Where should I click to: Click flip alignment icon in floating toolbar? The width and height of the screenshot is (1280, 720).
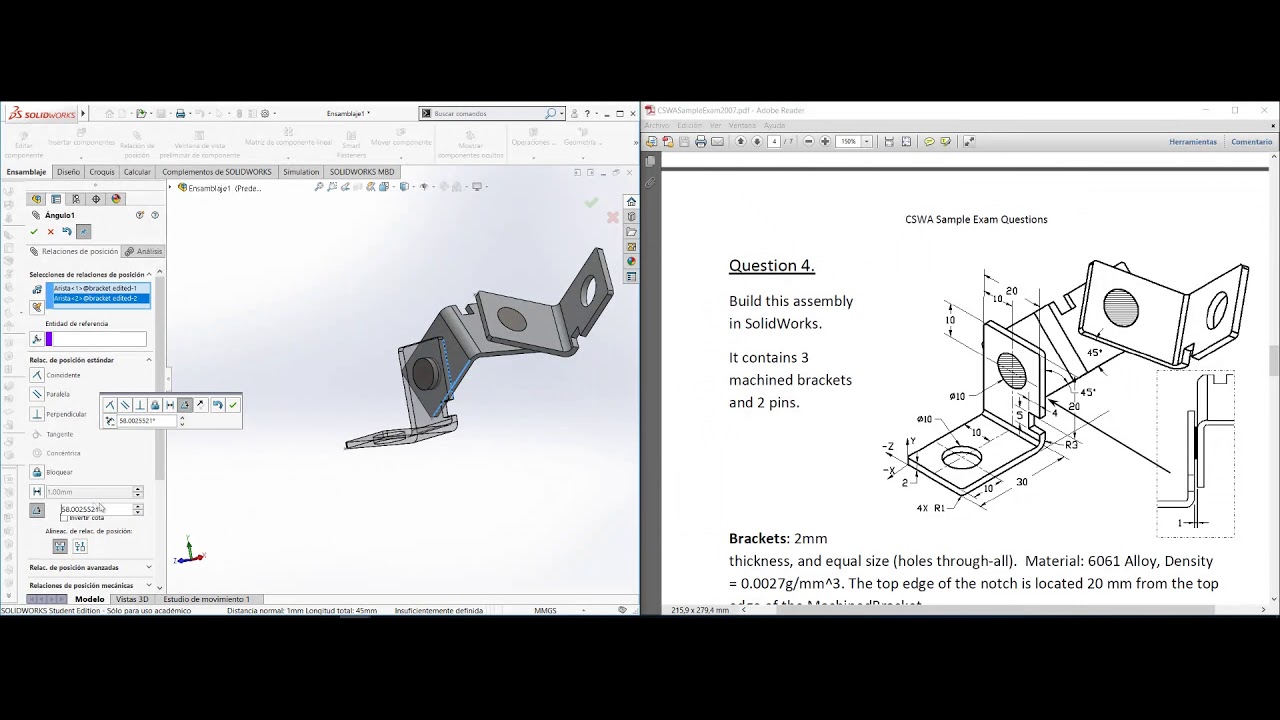pyautogui.click(x=201, y=405)
